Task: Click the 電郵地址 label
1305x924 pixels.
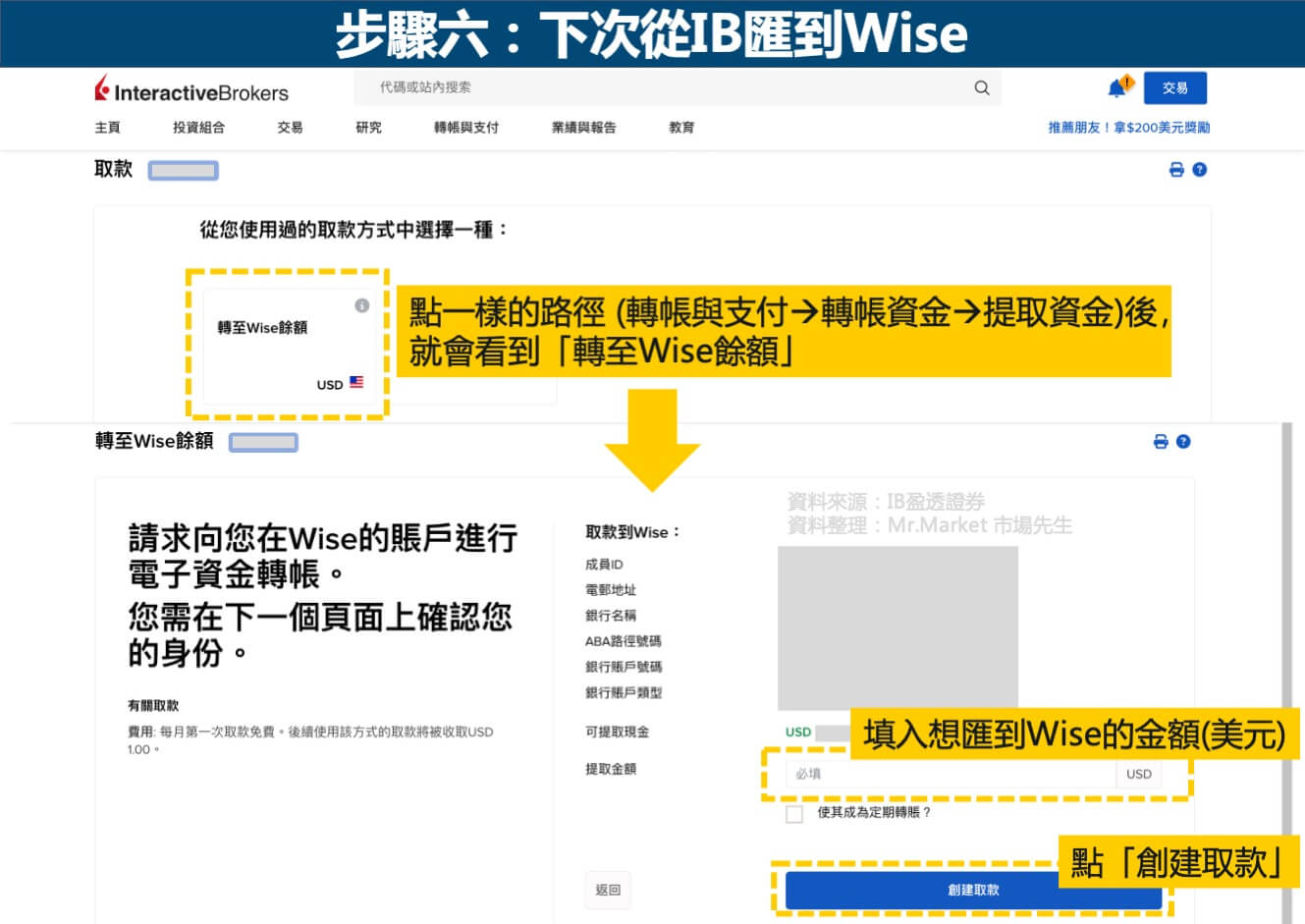Action: (x=611, y=590)
